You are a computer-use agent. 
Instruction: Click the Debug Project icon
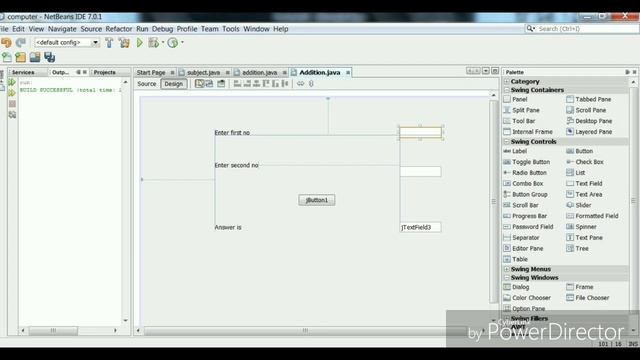153,42
